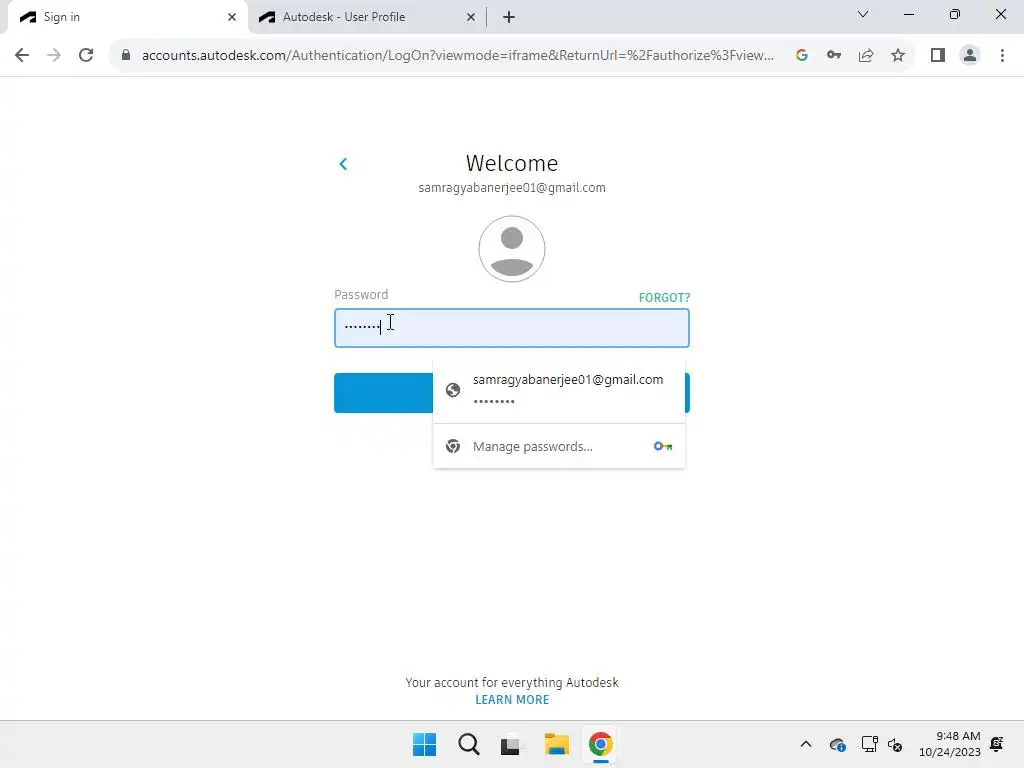1024x768 pixels.
Task: Bookmark this page with star icon
Action: [898, 55]
